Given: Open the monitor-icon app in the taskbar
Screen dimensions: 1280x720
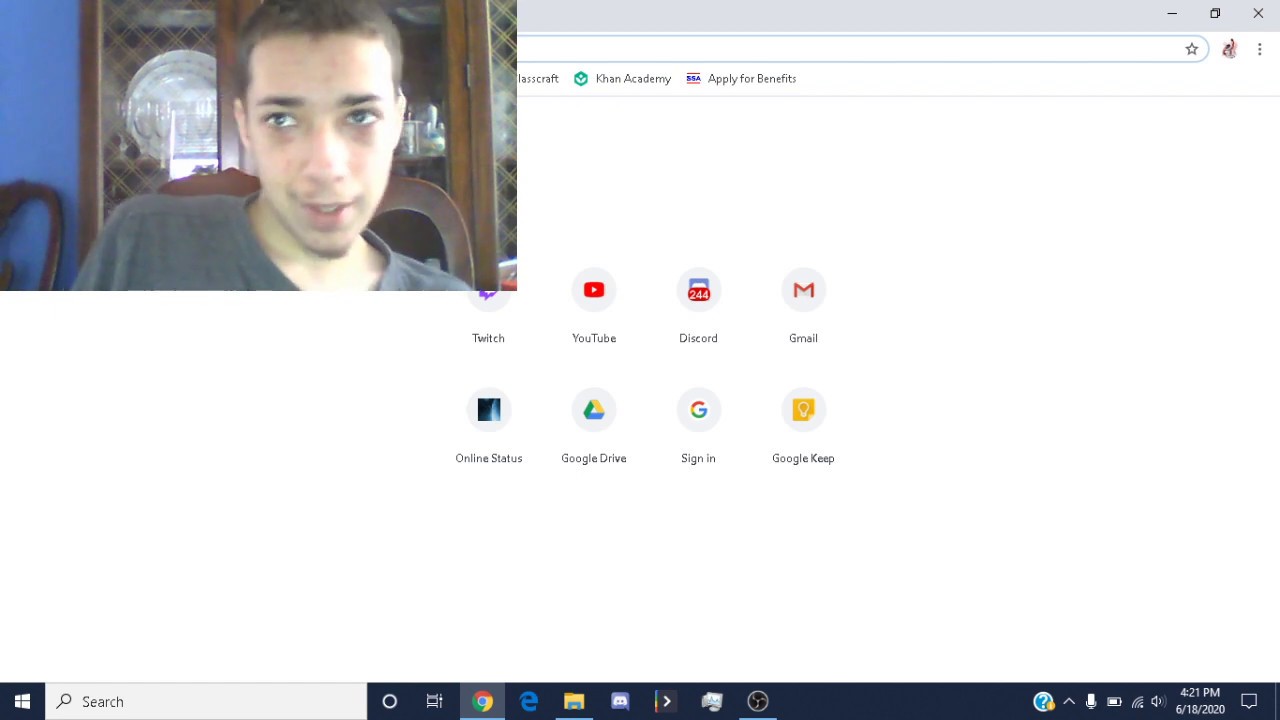Looking at the screenshot, I should 712,701.
